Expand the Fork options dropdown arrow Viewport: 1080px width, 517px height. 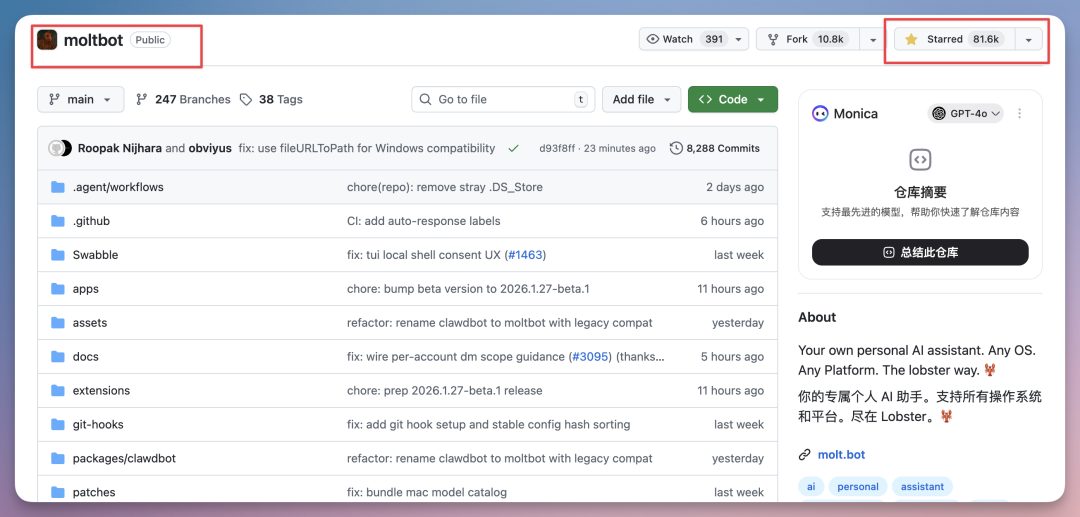872,39
